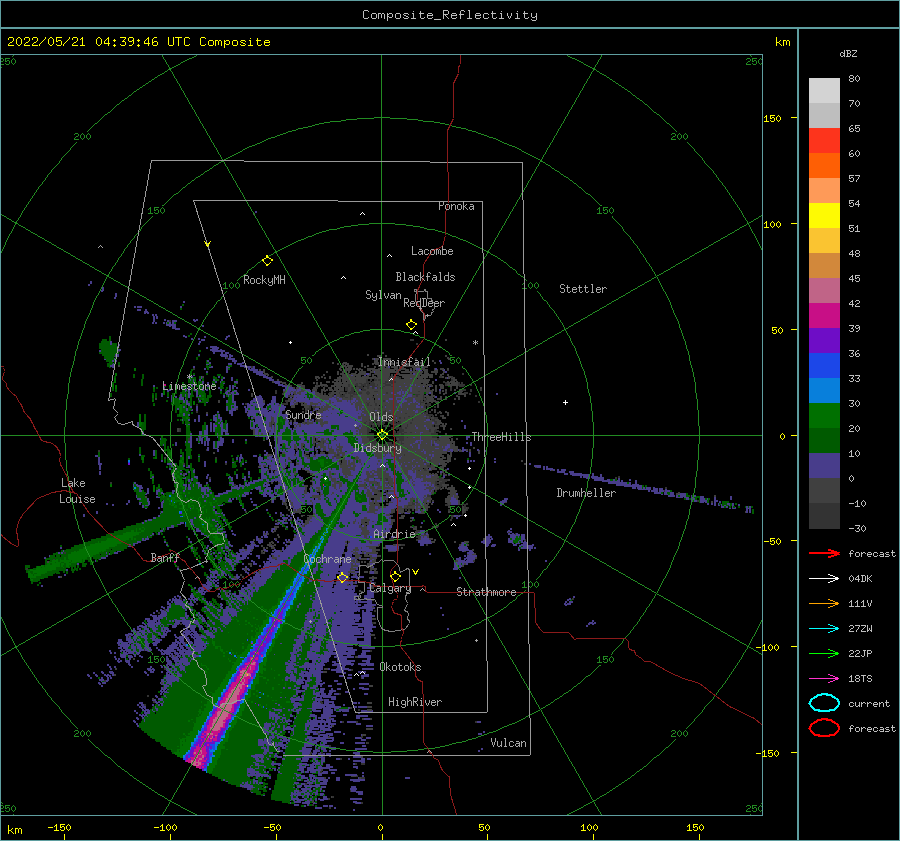This screenshot has width=900, height=841.
Task: Click the Drumheller label
Action: point(586,493)
